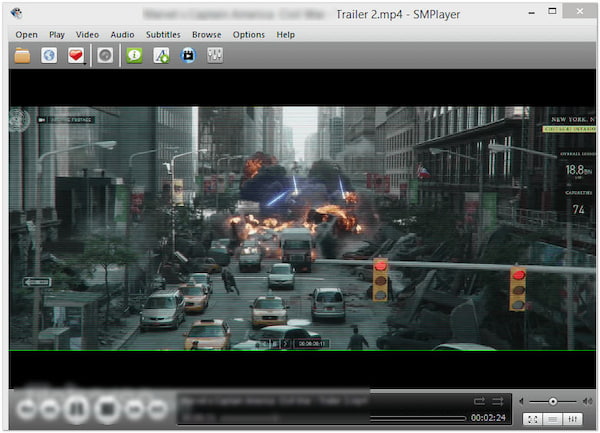Close the SMPlayer window

point(580,11)
